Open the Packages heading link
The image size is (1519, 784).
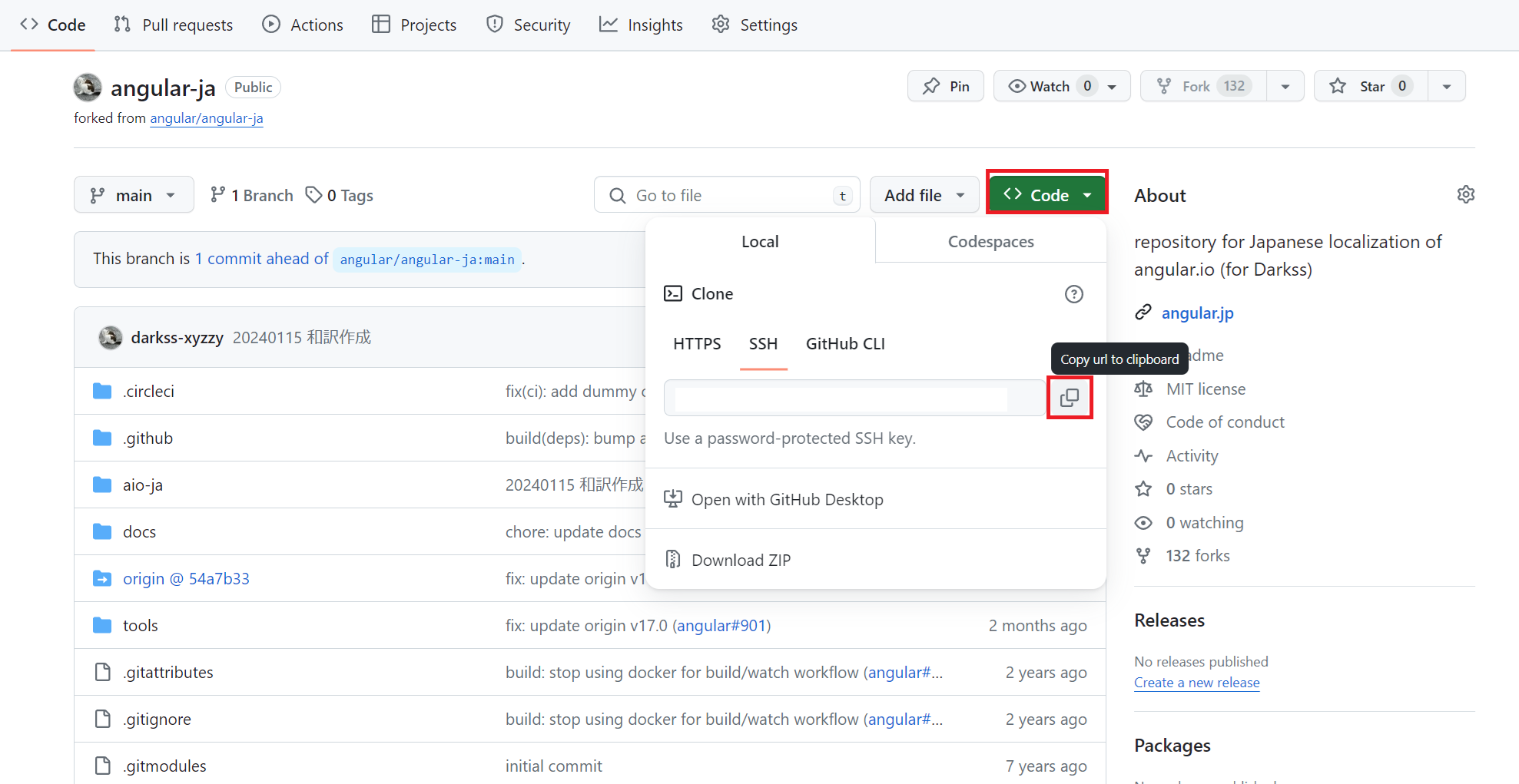[x=1172, y=746]
